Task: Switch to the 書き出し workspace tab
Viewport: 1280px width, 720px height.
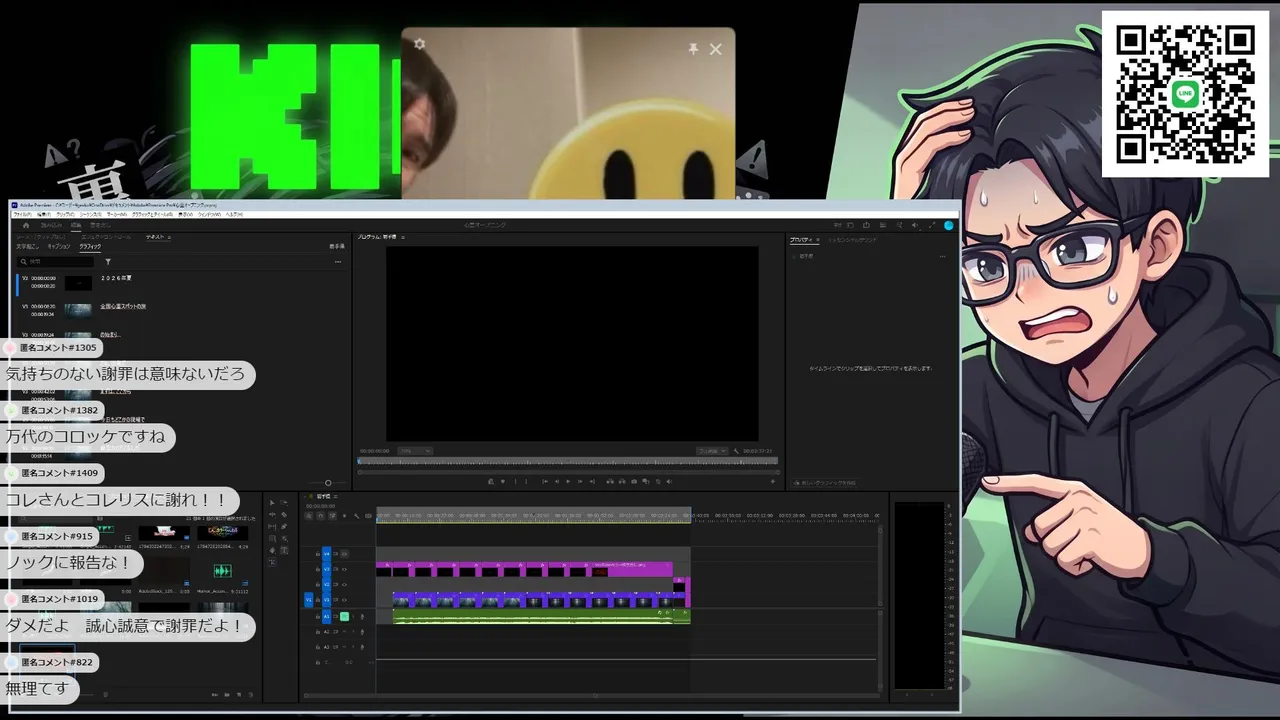Action: (x=100, y=225)
